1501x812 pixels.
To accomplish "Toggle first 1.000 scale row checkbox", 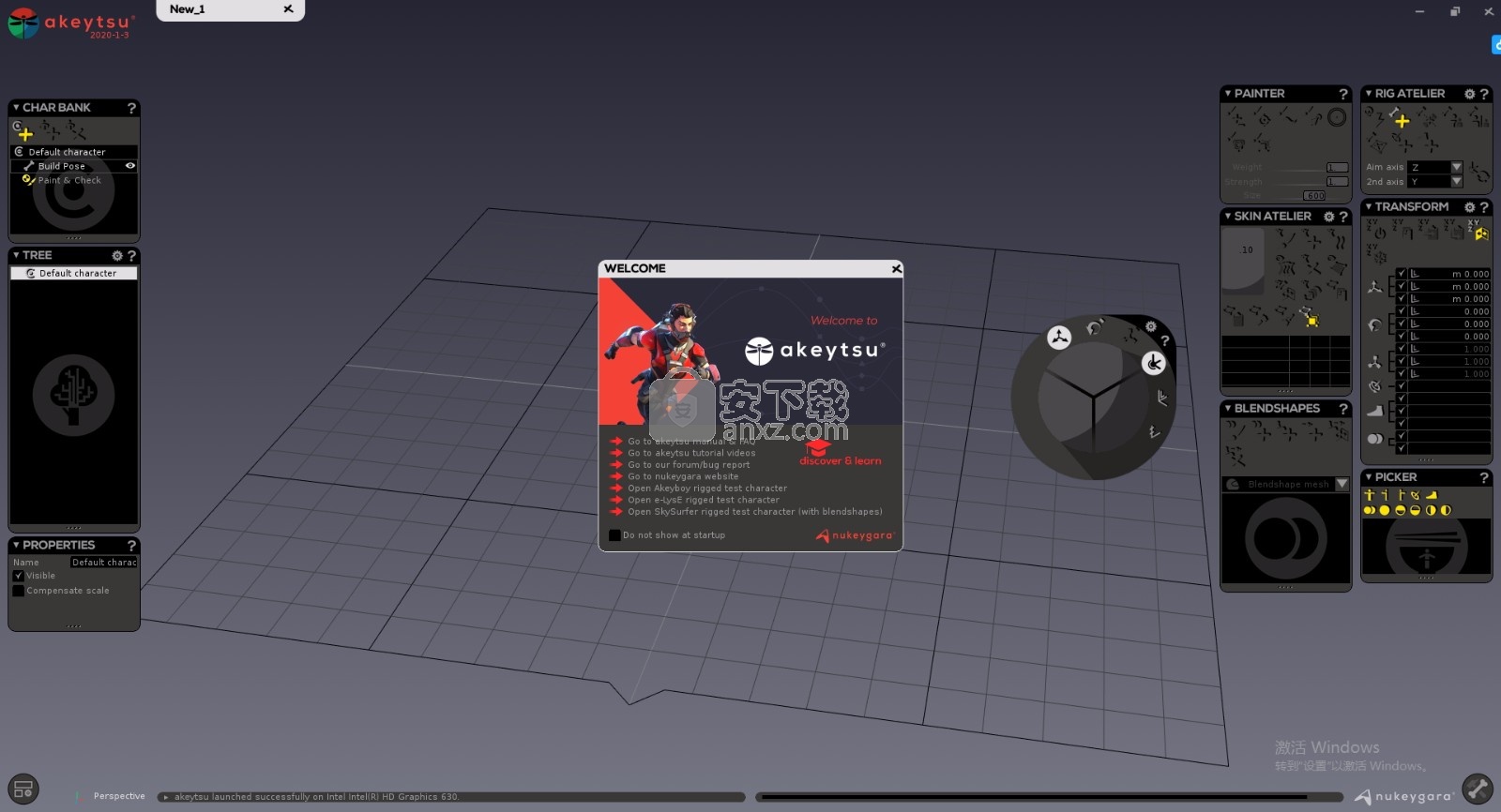I will tap(1402, 349).
